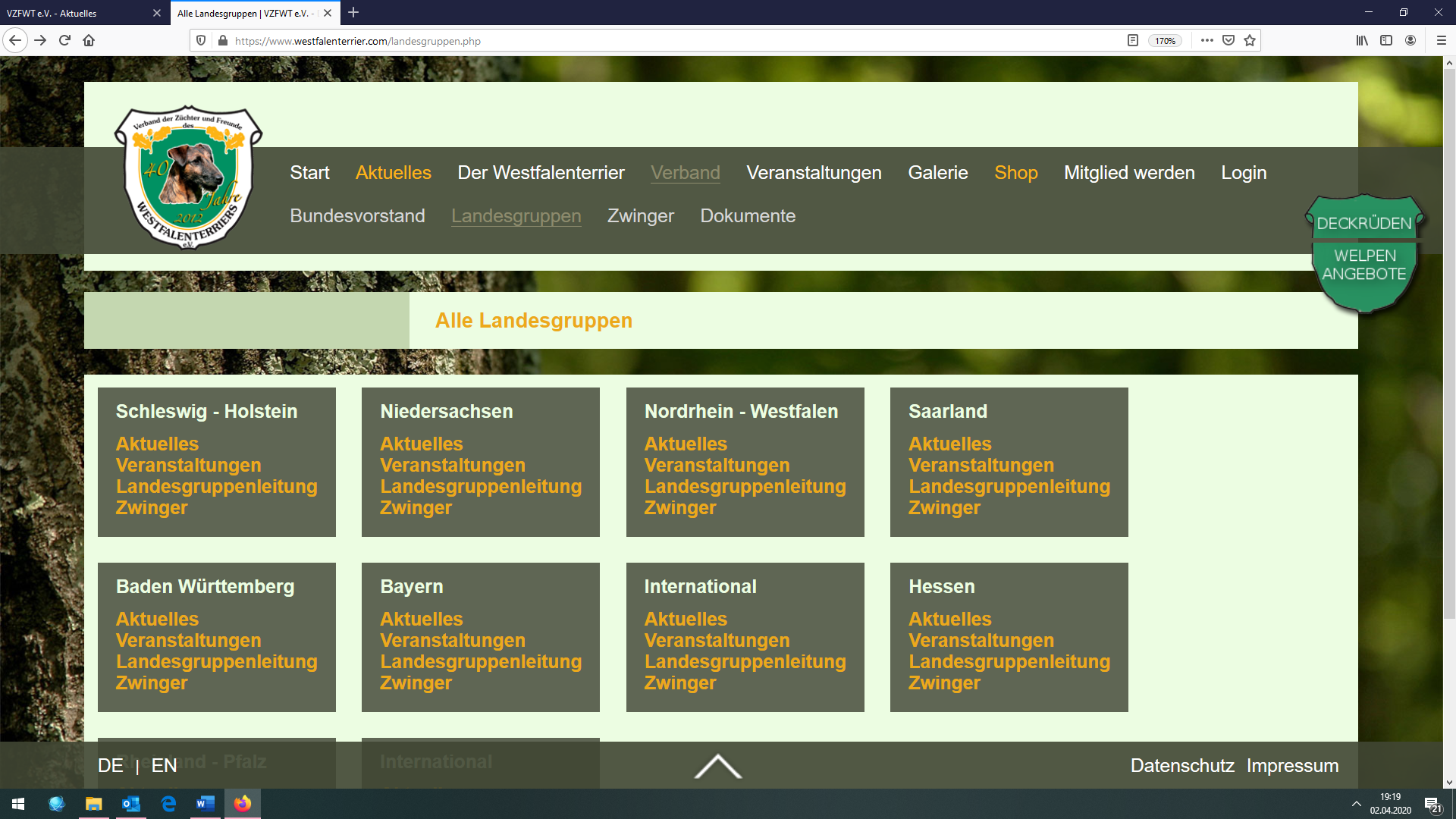Click the padlock site security icon
This screenshot has width=1456, height=819.
222,40
